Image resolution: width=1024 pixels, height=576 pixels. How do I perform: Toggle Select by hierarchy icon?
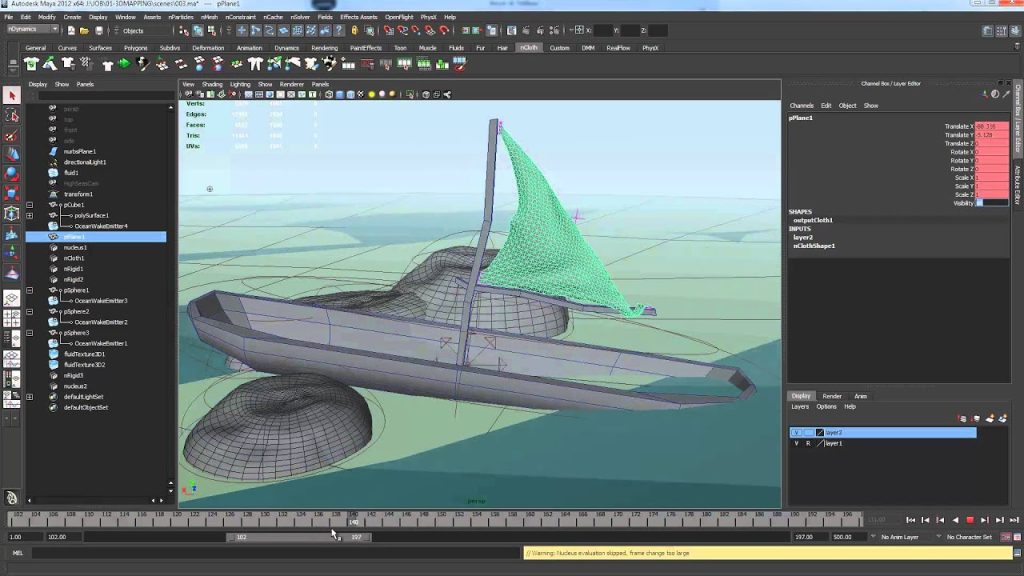coord(184,31)
